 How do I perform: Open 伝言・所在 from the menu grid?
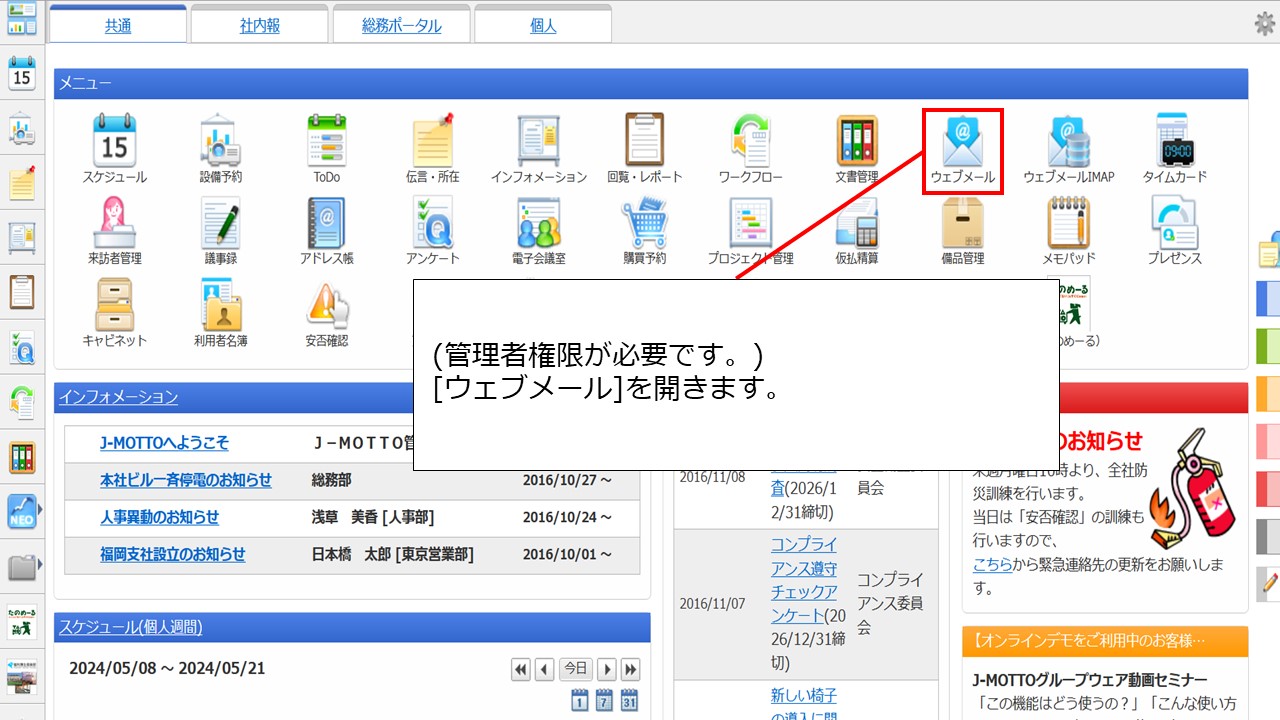point(433,149)
